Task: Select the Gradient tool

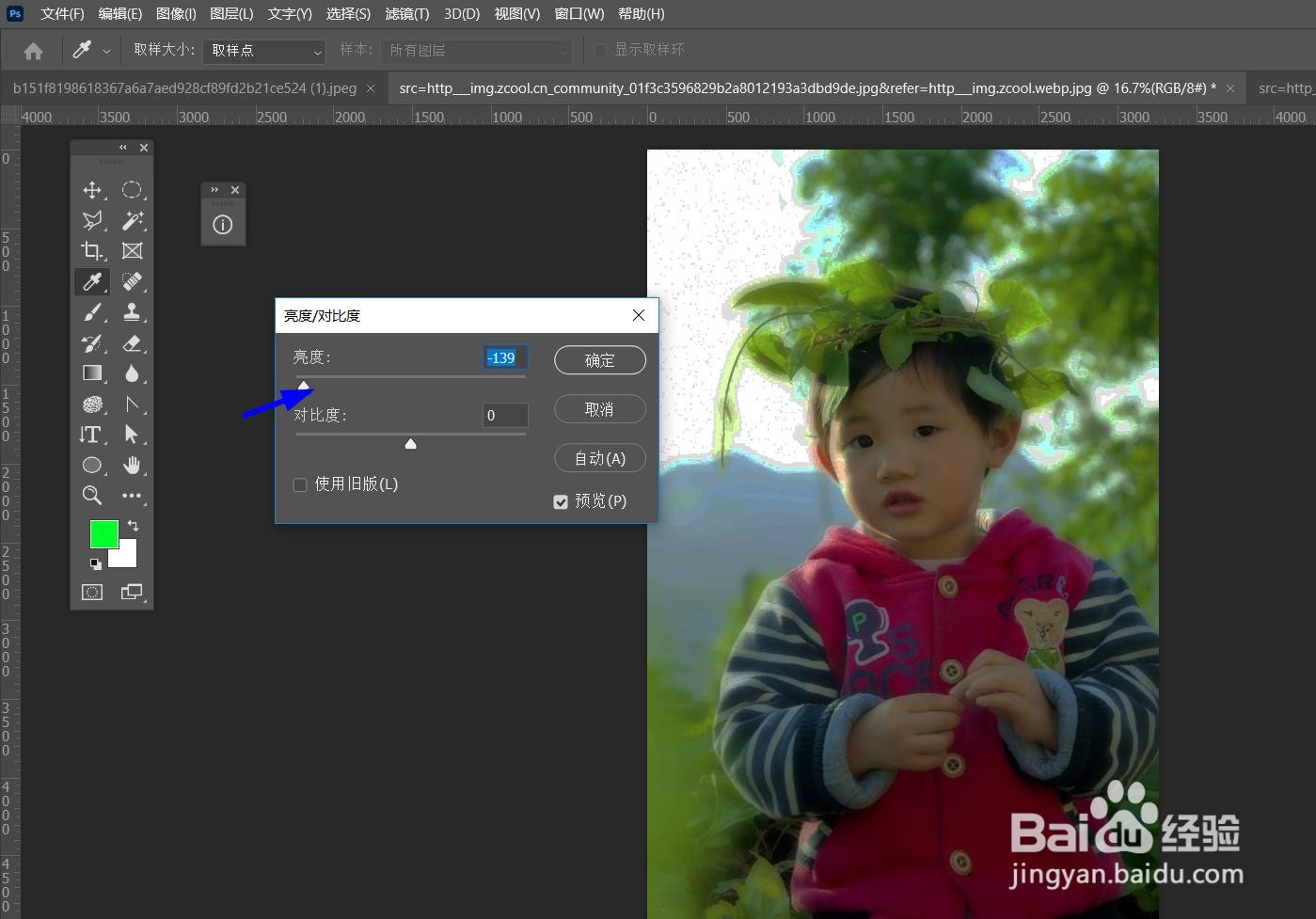Action: click(92, 373)
